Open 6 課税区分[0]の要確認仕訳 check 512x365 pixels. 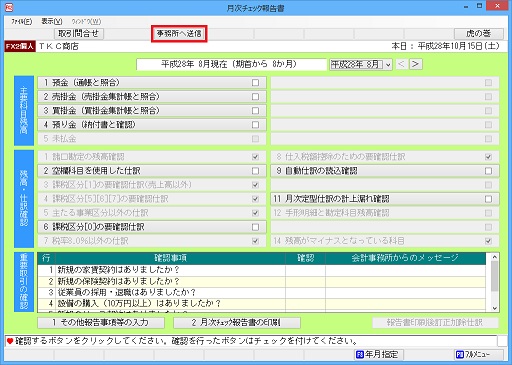152,227
